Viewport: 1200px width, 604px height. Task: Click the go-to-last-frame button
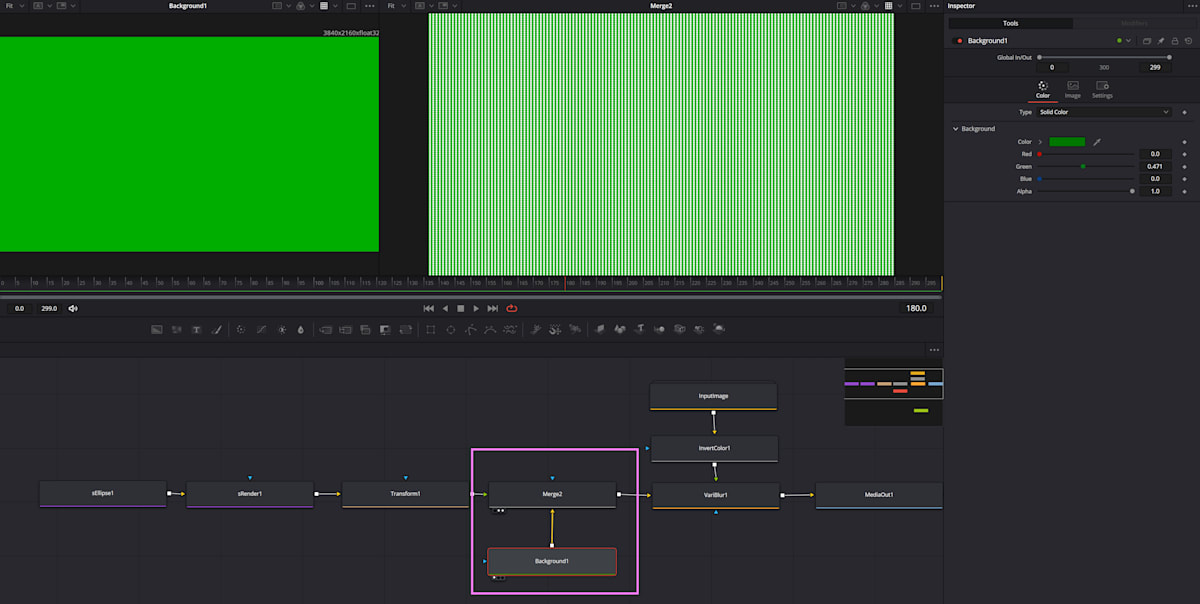tap(492, 308)
